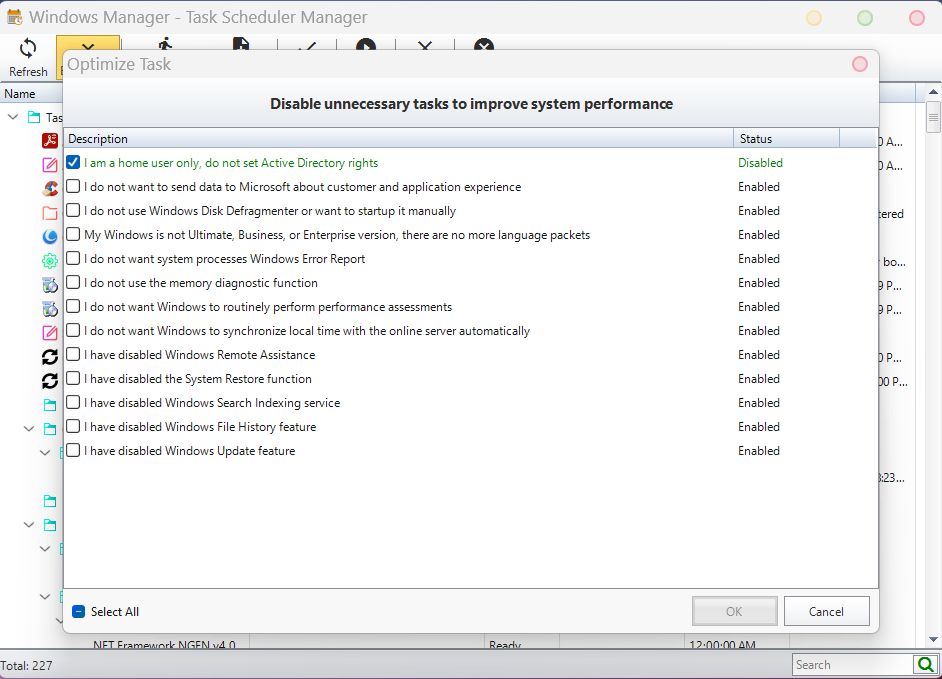Image resolution: width=942 pixels, height=679 pixels.
Task: Check the System Restore function option
Action: [73, 379]
